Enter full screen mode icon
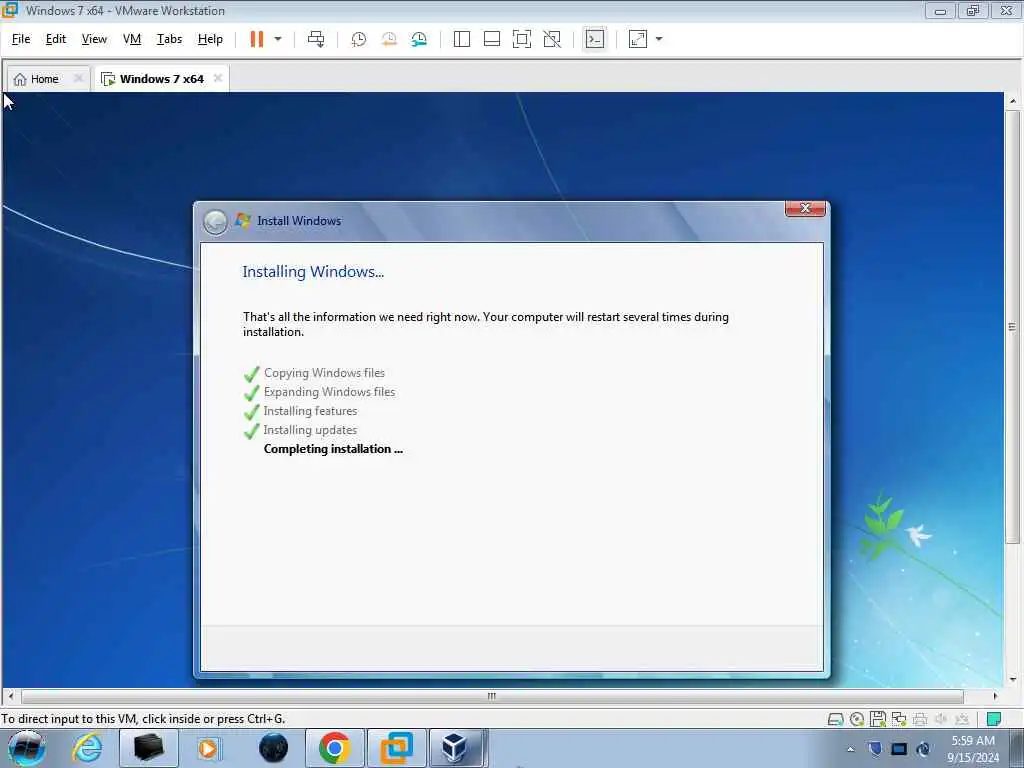 [522, 39]
